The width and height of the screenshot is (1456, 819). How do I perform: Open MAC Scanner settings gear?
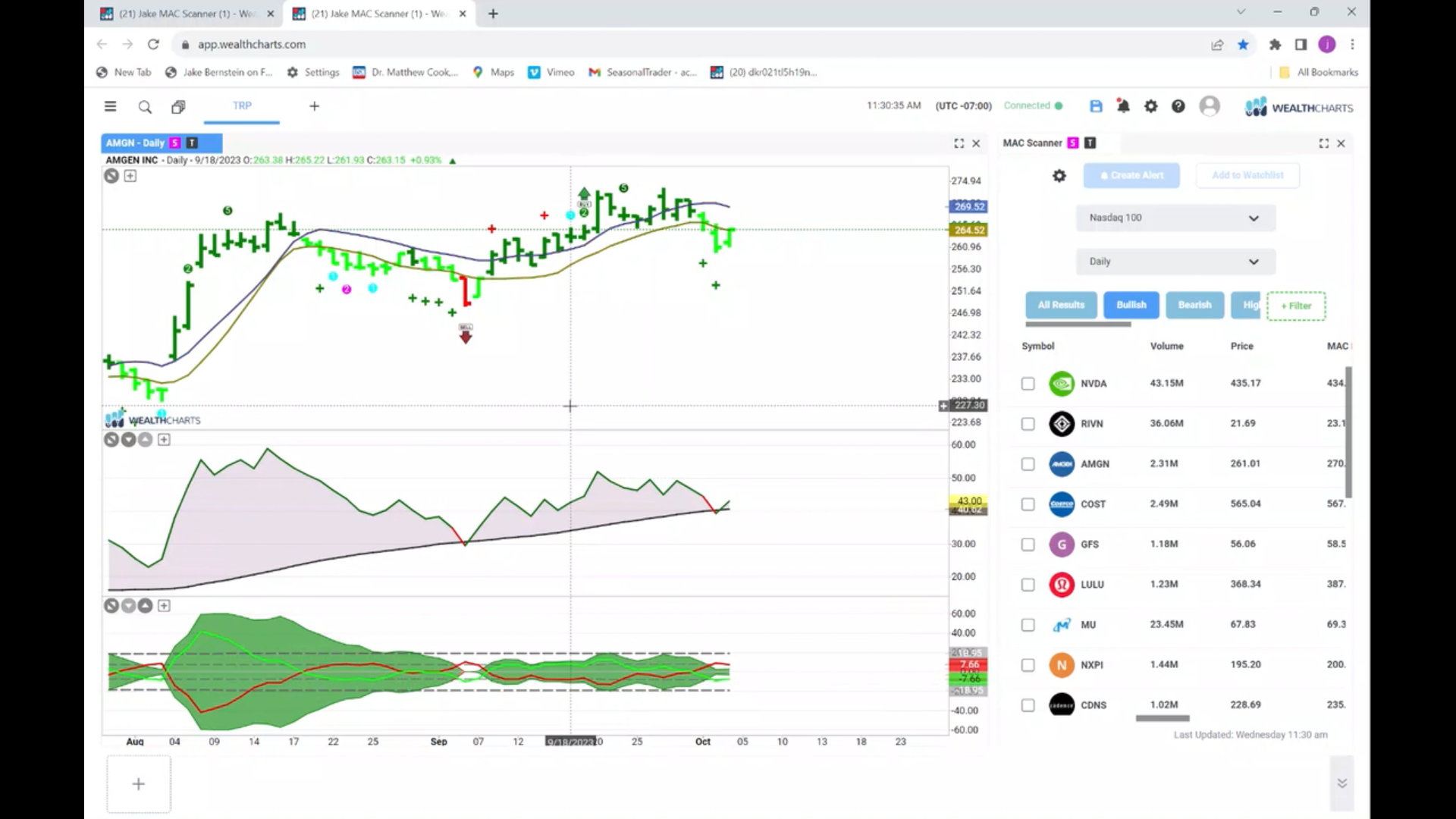[x=1059, y=176]
